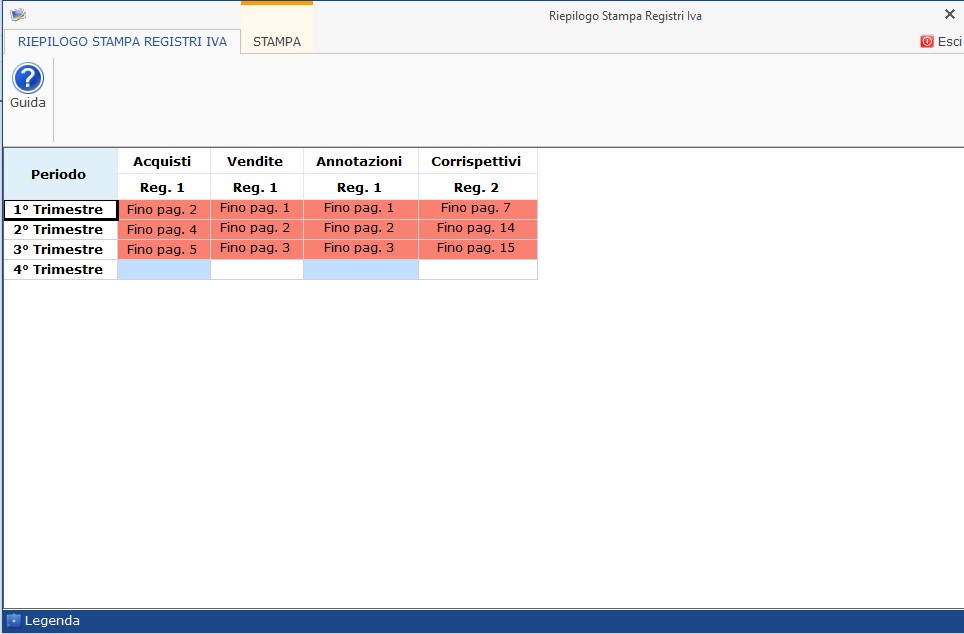Image resolution: width=964 pixels, height=634 pixels.
Task: Expand the Legenda panel icon
Action: point(13,621)
